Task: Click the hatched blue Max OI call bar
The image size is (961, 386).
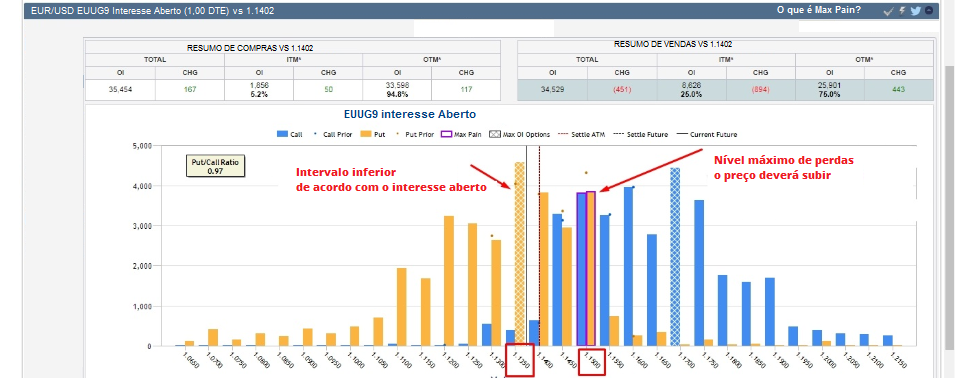Action: pyautogui.click(x=675, y=257)
